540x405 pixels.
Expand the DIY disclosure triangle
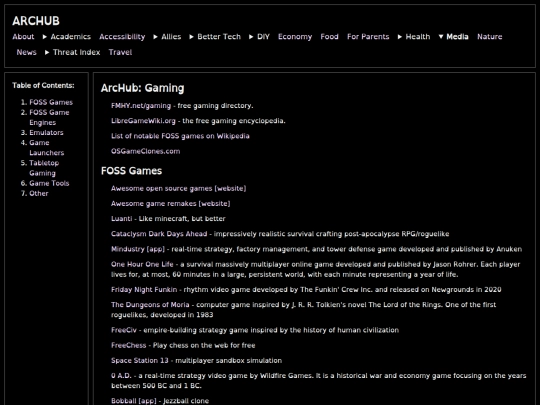(x=251, y=37)
